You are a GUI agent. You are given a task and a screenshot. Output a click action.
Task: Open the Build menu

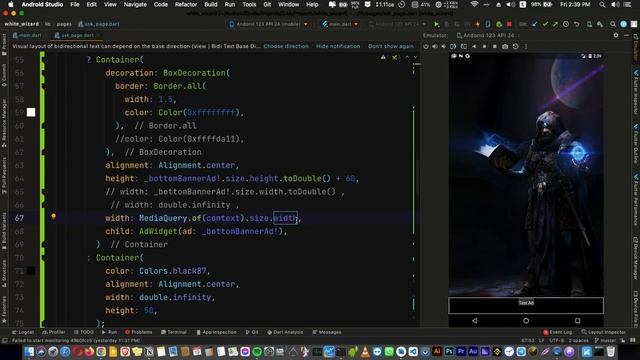click(211, 4)
